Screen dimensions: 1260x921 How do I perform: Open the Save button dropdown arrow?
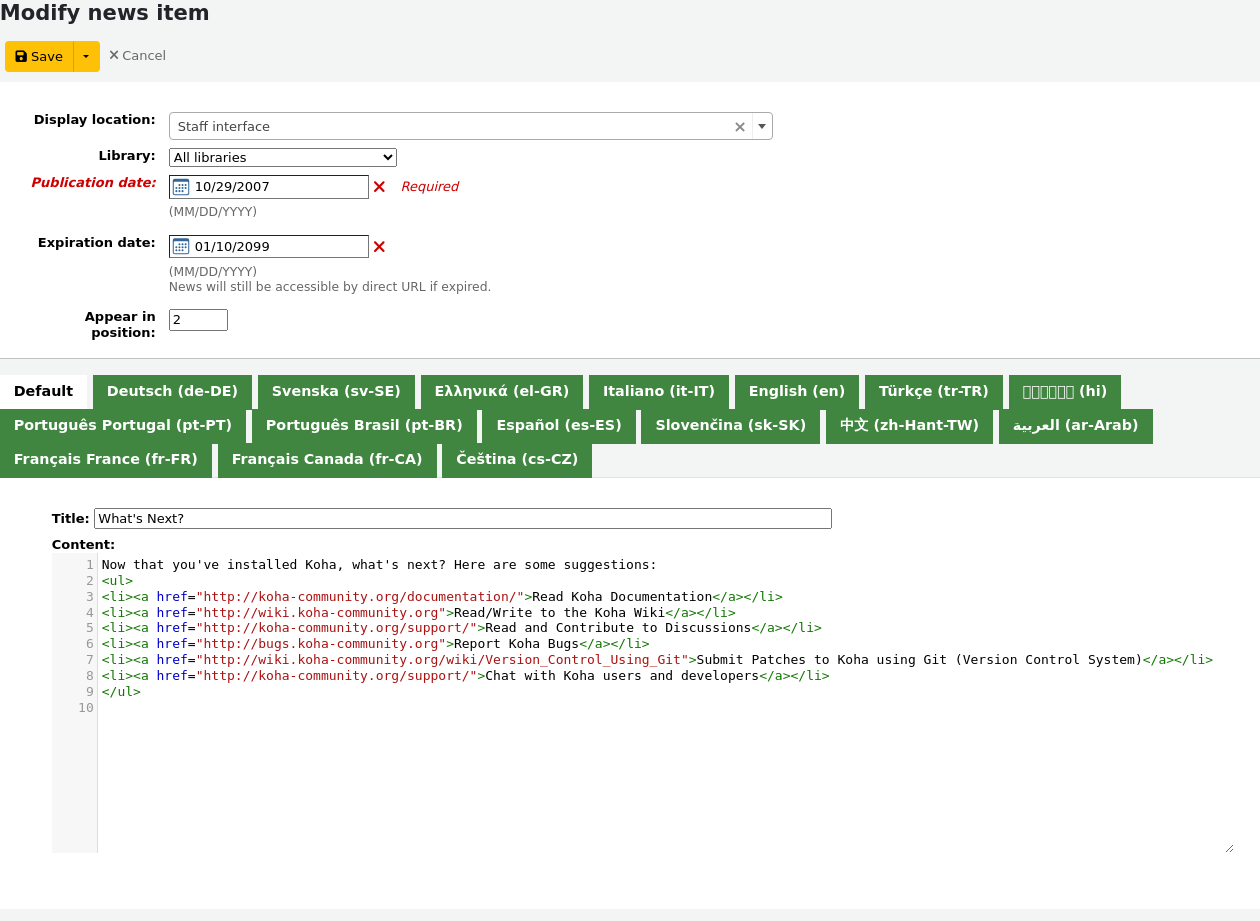click(x=85, y=56)
